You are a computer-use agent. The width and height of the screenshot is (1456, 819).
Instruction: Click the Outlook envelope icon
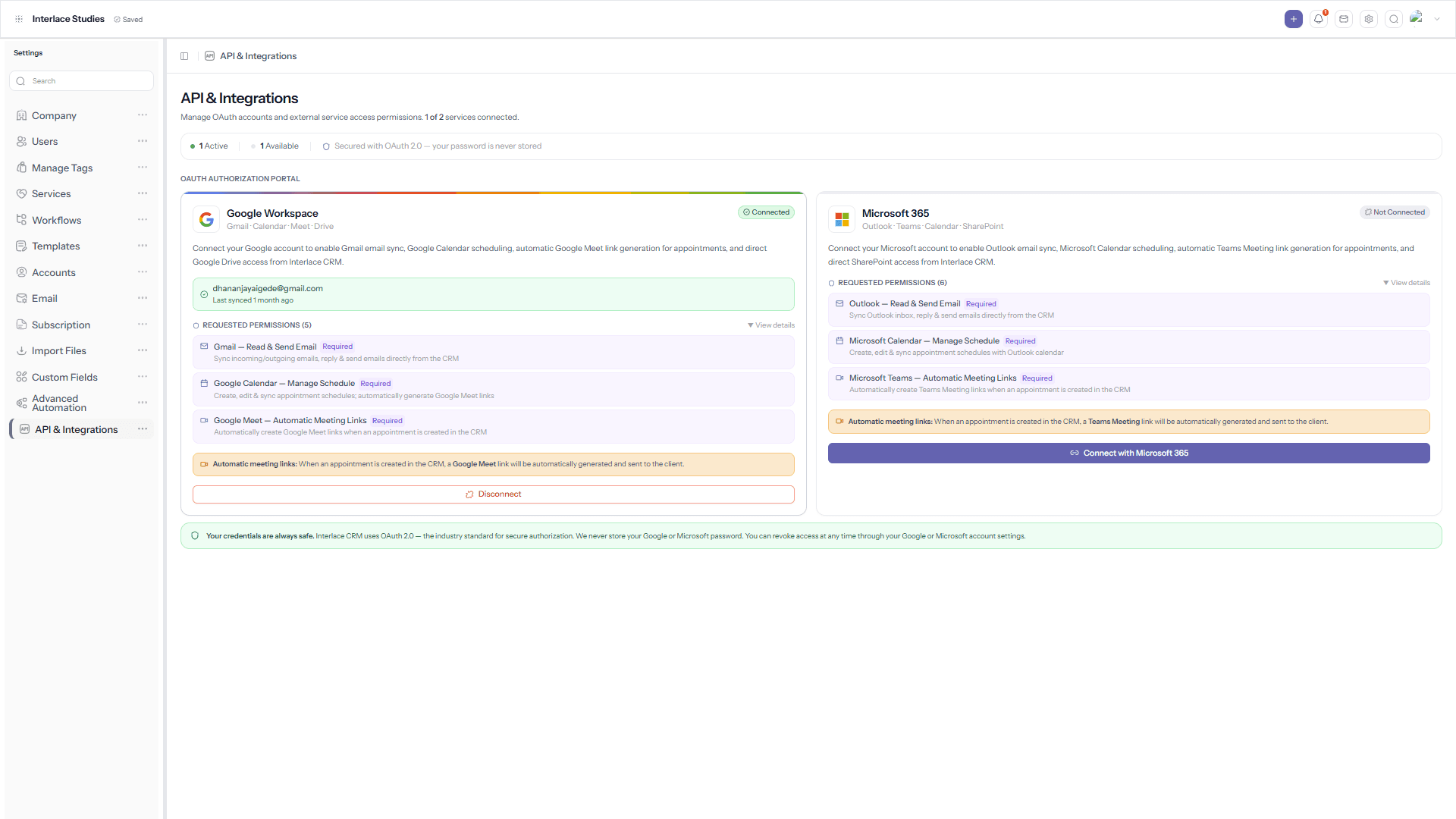(x=839, y=303)
